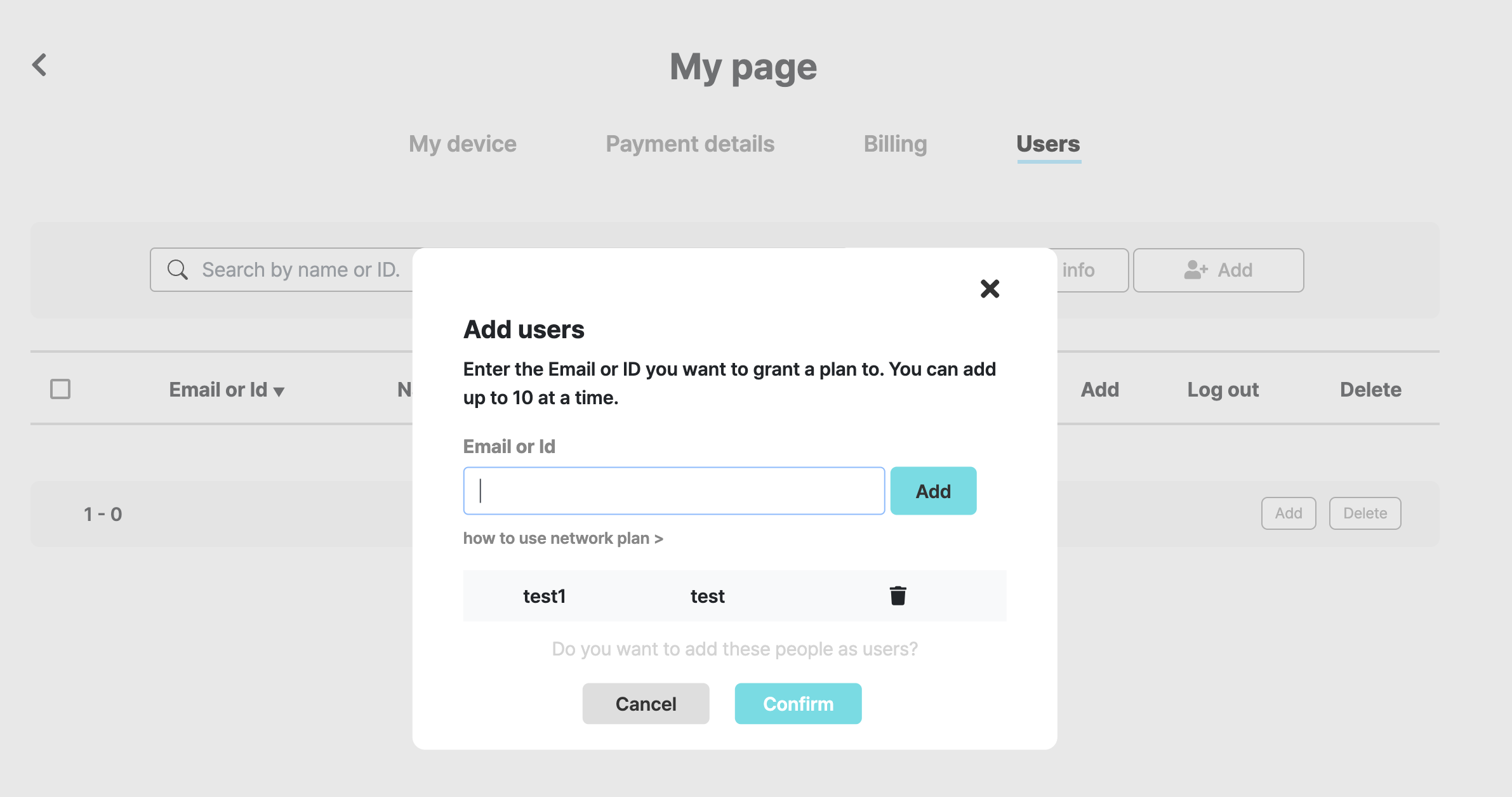This screenshot has width=1512, height=797.
Task: Cancel the Add users dialog
Action: 646,704
